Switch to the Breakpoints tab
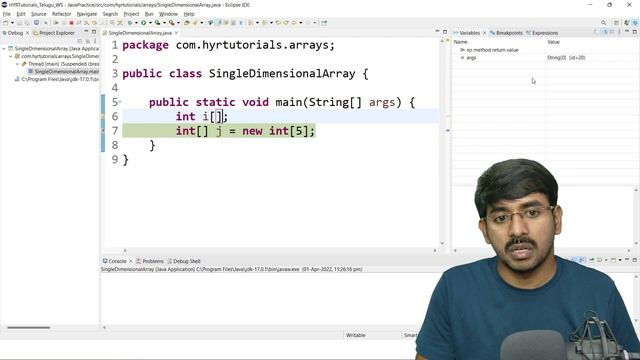 click(x=506, y=33)
